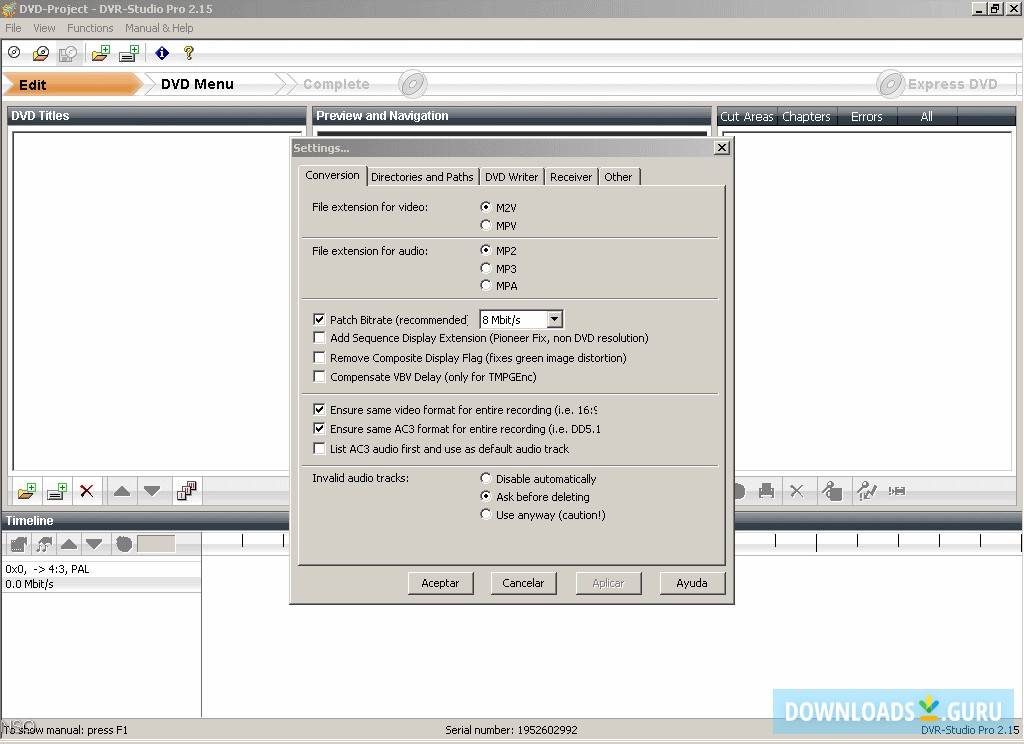1024x744 pixels.
Task: Open Manual & Help menu
Action: click(159, 28)
